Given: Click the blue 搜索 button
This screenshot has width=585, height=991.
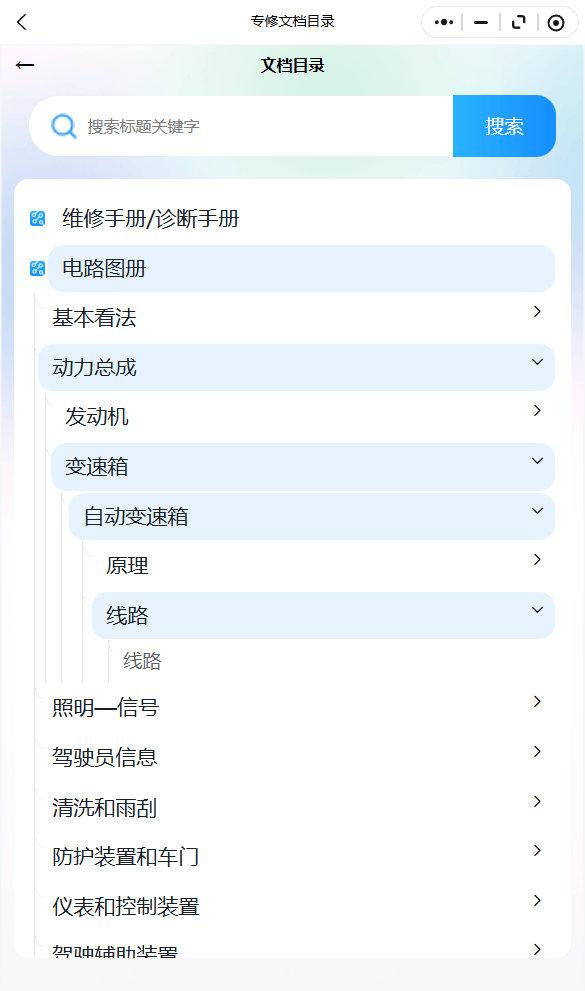Looking at the screenshot, I should (x=504, y=126).
